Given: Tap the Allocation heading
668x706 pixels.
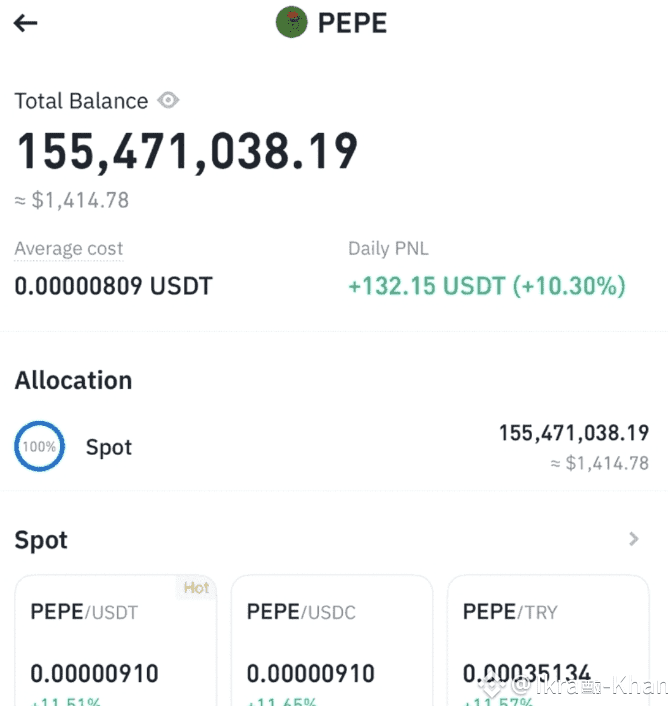Looking at the screenshot, I should point(73,380).
